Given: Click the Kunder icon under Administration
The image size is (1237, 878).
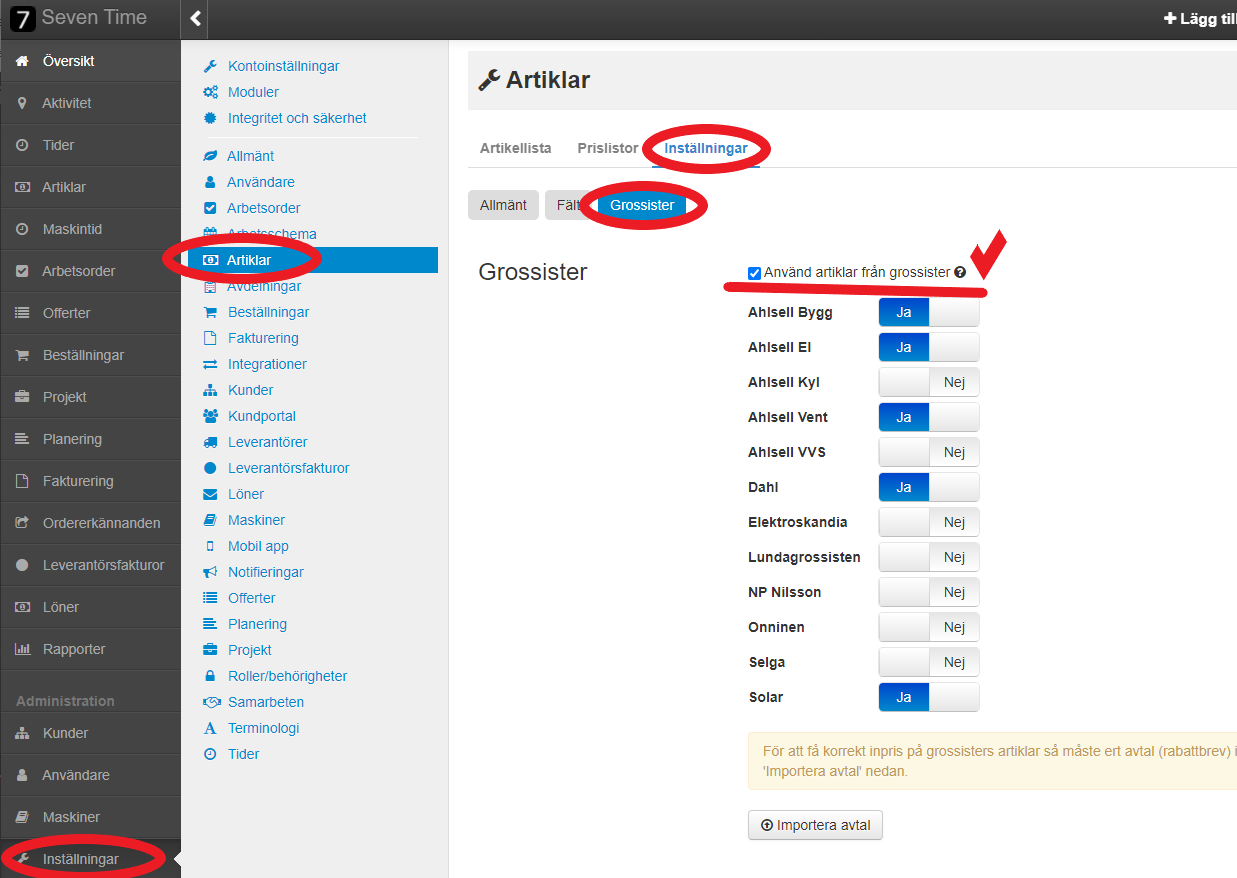Looking at the screenshot, I should point(22,733).
